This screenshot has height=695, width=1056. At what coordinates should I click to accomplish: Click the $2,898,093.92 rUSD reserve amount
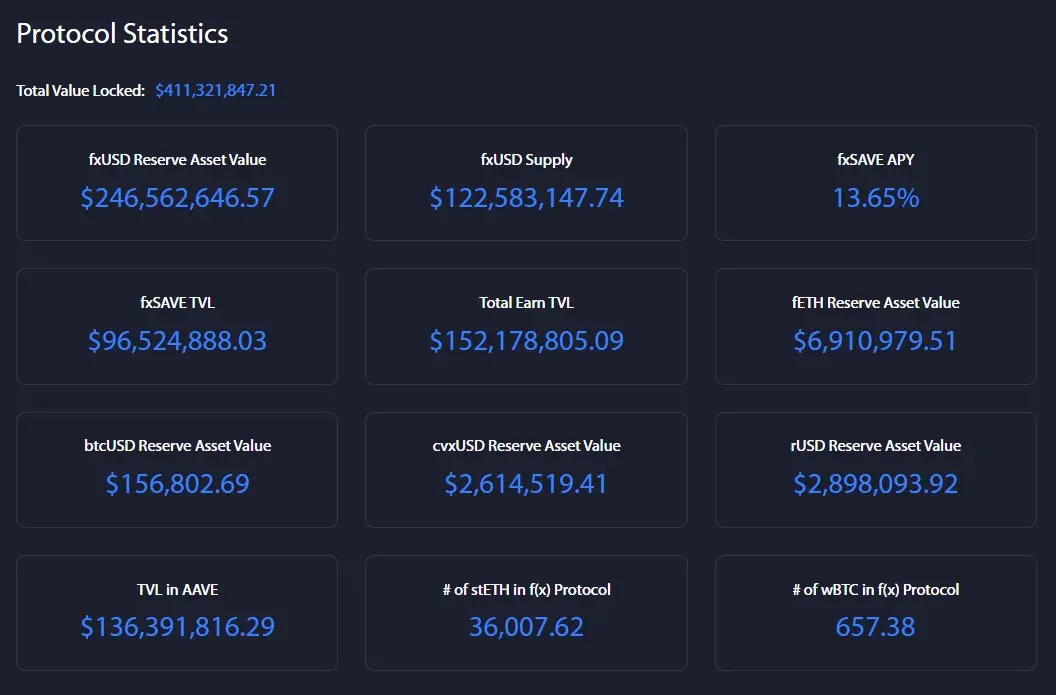coord(876,484)
